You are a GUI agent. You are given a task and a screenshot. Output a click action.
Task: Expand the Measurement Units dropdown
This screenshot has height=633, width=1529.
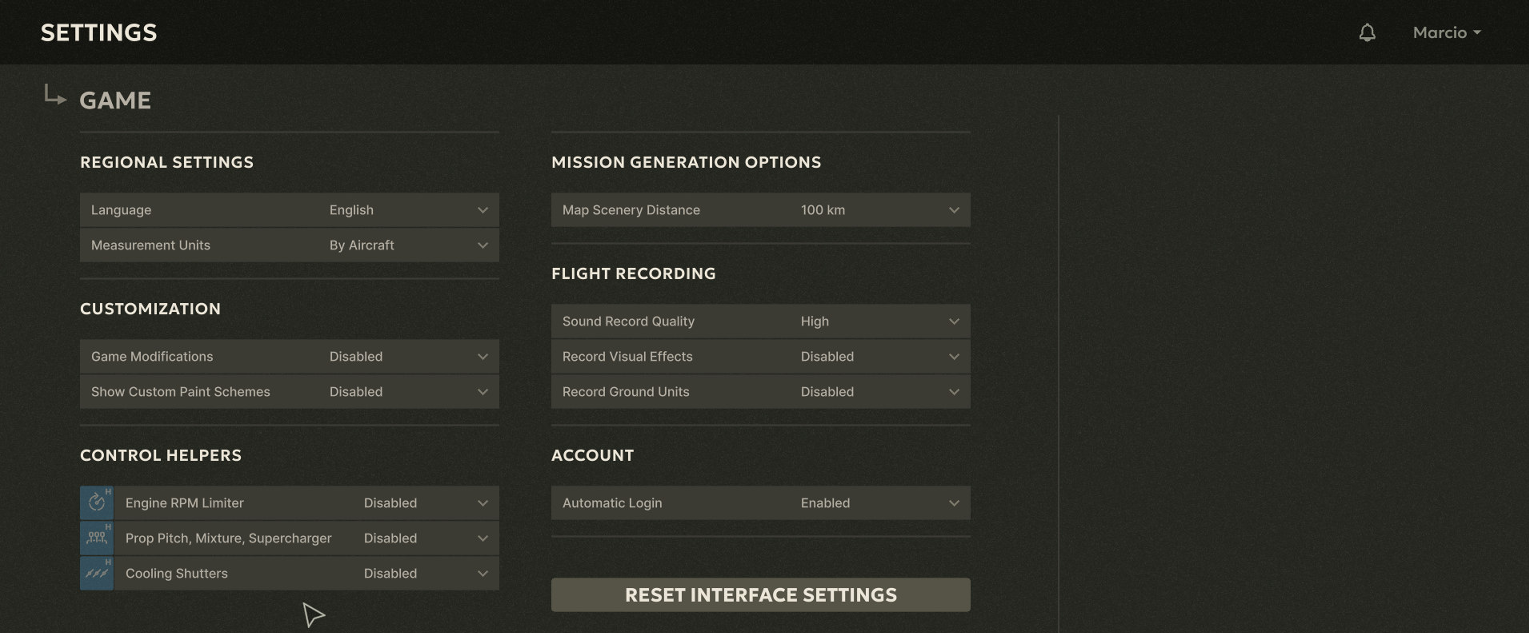pyautogui.click(x=289, y=245)
